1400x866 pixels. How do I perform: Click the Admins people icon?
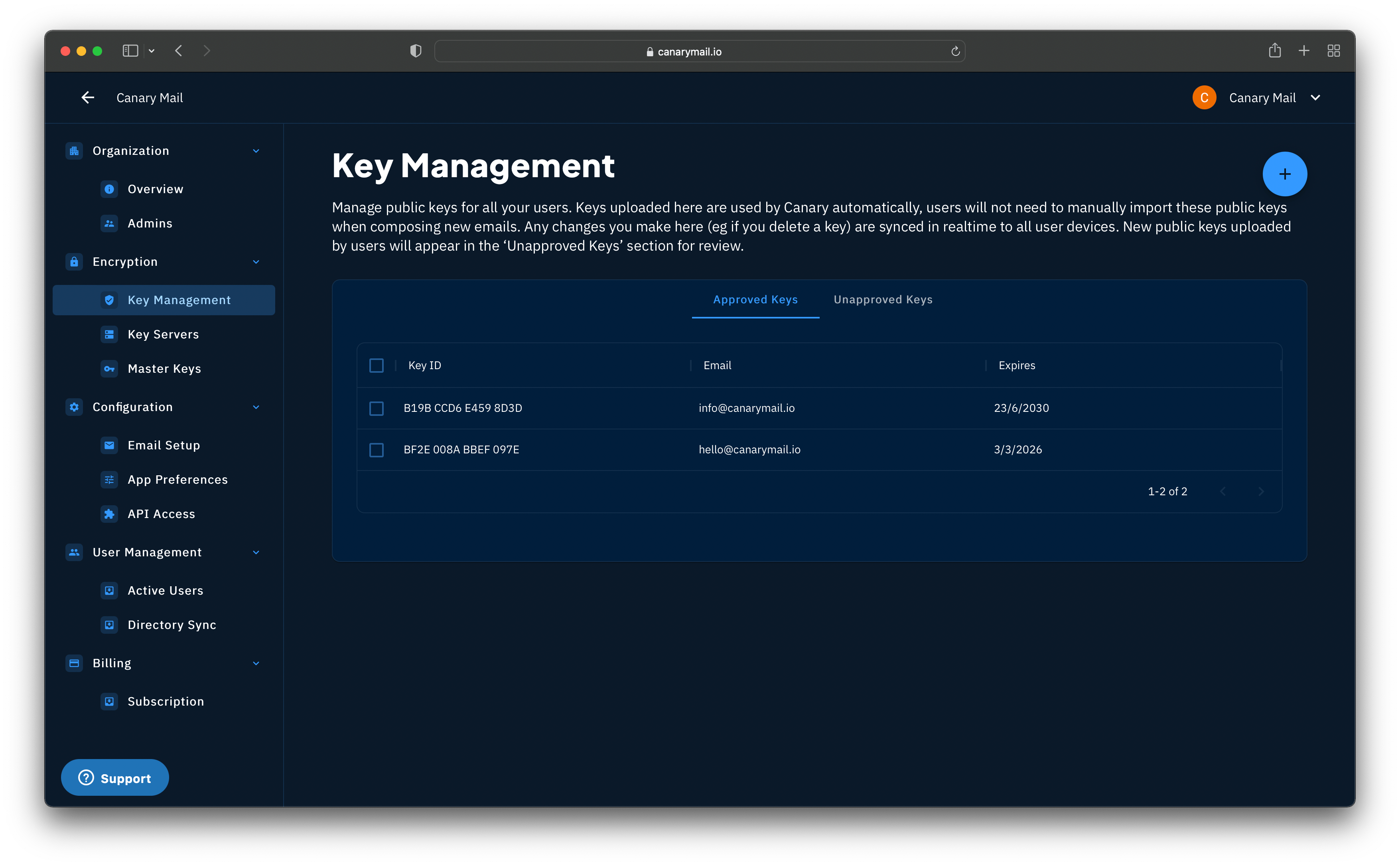tap(109, 223)
